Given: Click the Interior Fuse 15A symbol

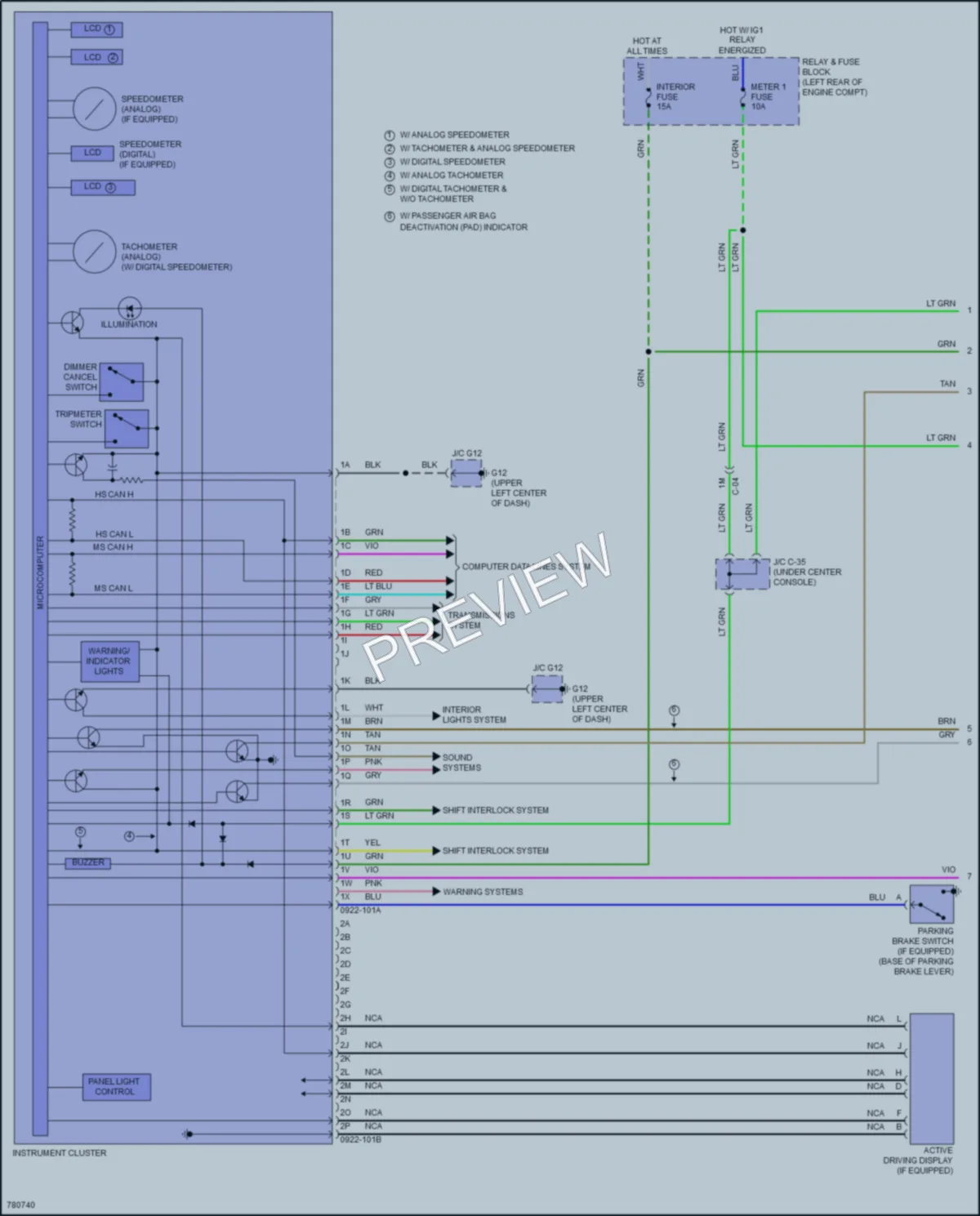Looking at the screenshot, I should [648, 96].
